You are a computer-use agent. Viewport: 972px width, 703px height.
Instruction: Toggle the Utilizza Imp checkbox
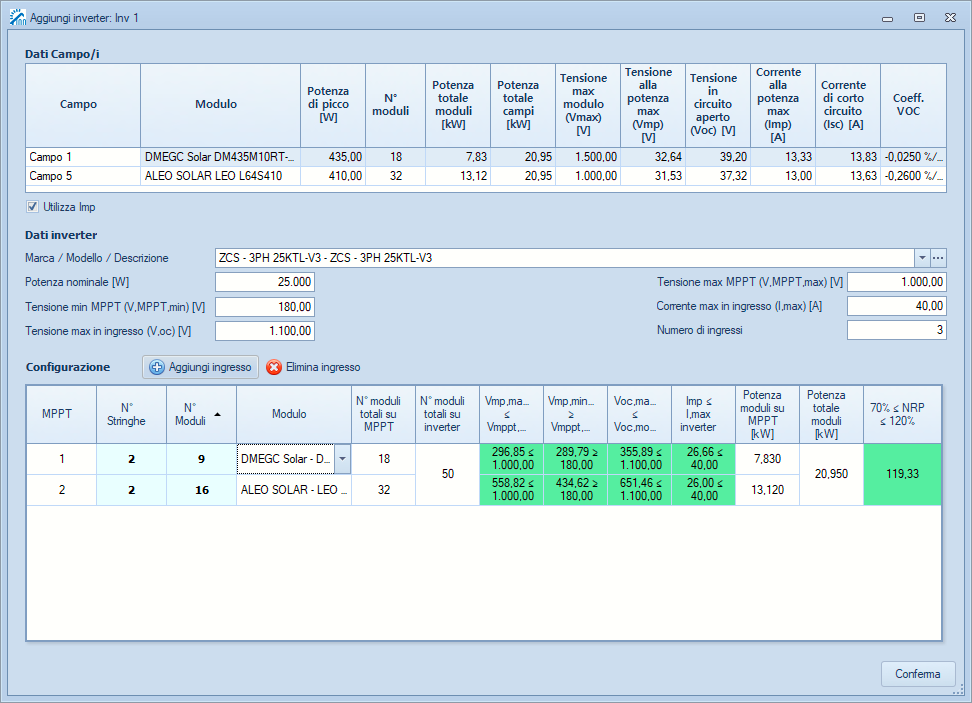pyautogui.click(x=33, y=207)
